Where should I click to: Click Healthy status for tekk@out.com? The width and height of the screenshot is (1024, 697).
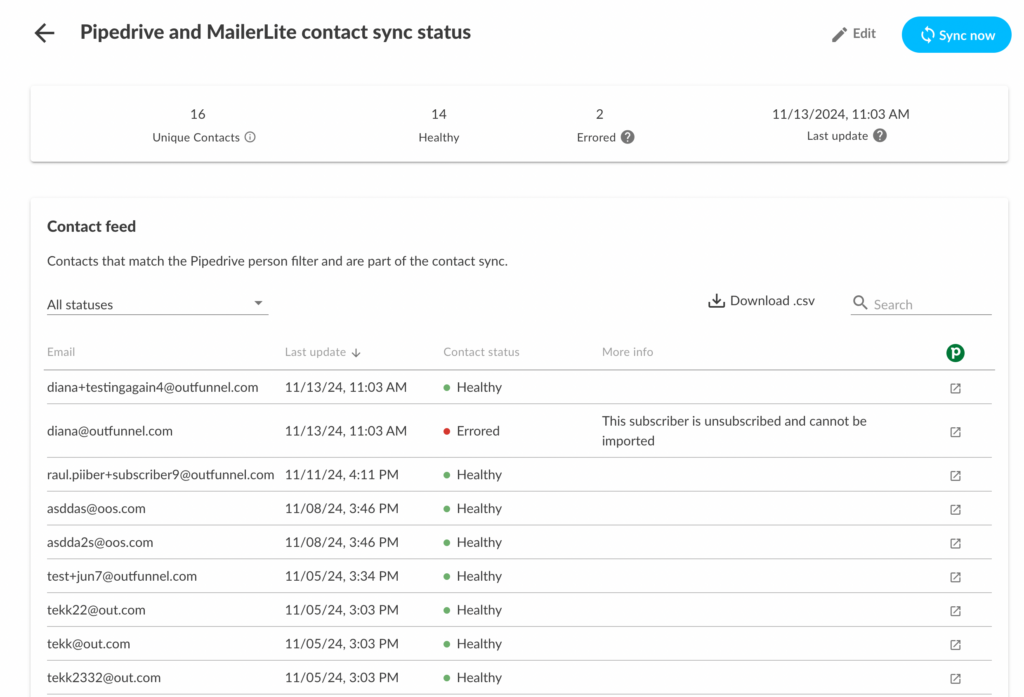[x=473, y=644]
